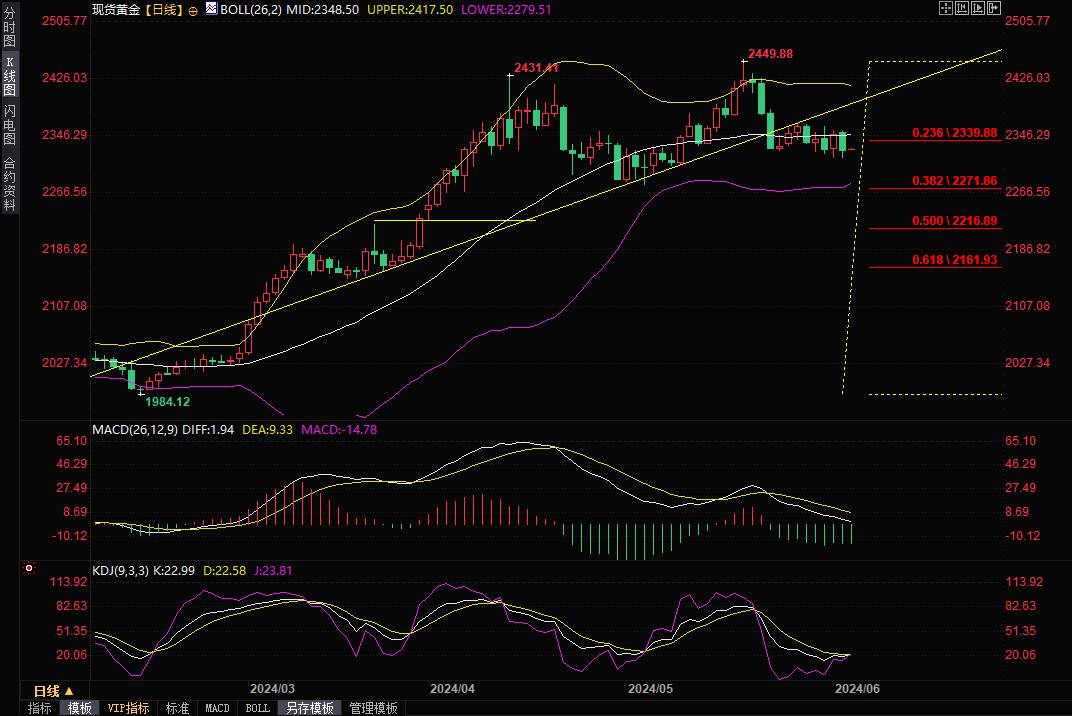Apply the BOLL template at bottom bar
This screenshot has height=716, width=1072.
tap(257, 708)
